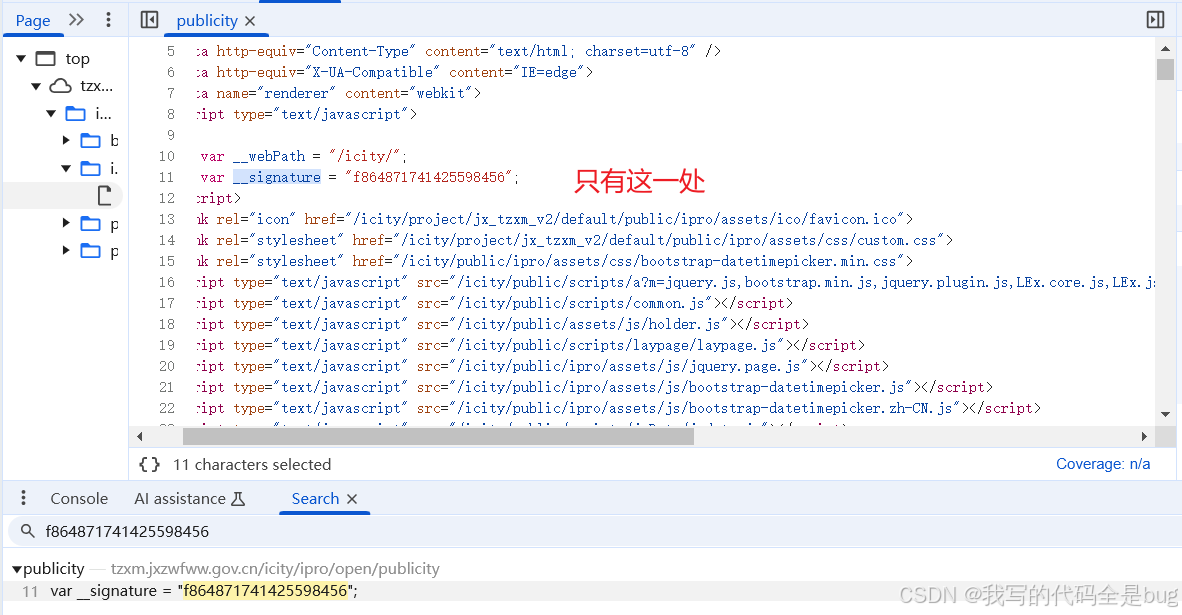1182x615 pixels.
Task: Click "11 characters selected" status text
Action: pyautogui.click(x=252, y=464)
